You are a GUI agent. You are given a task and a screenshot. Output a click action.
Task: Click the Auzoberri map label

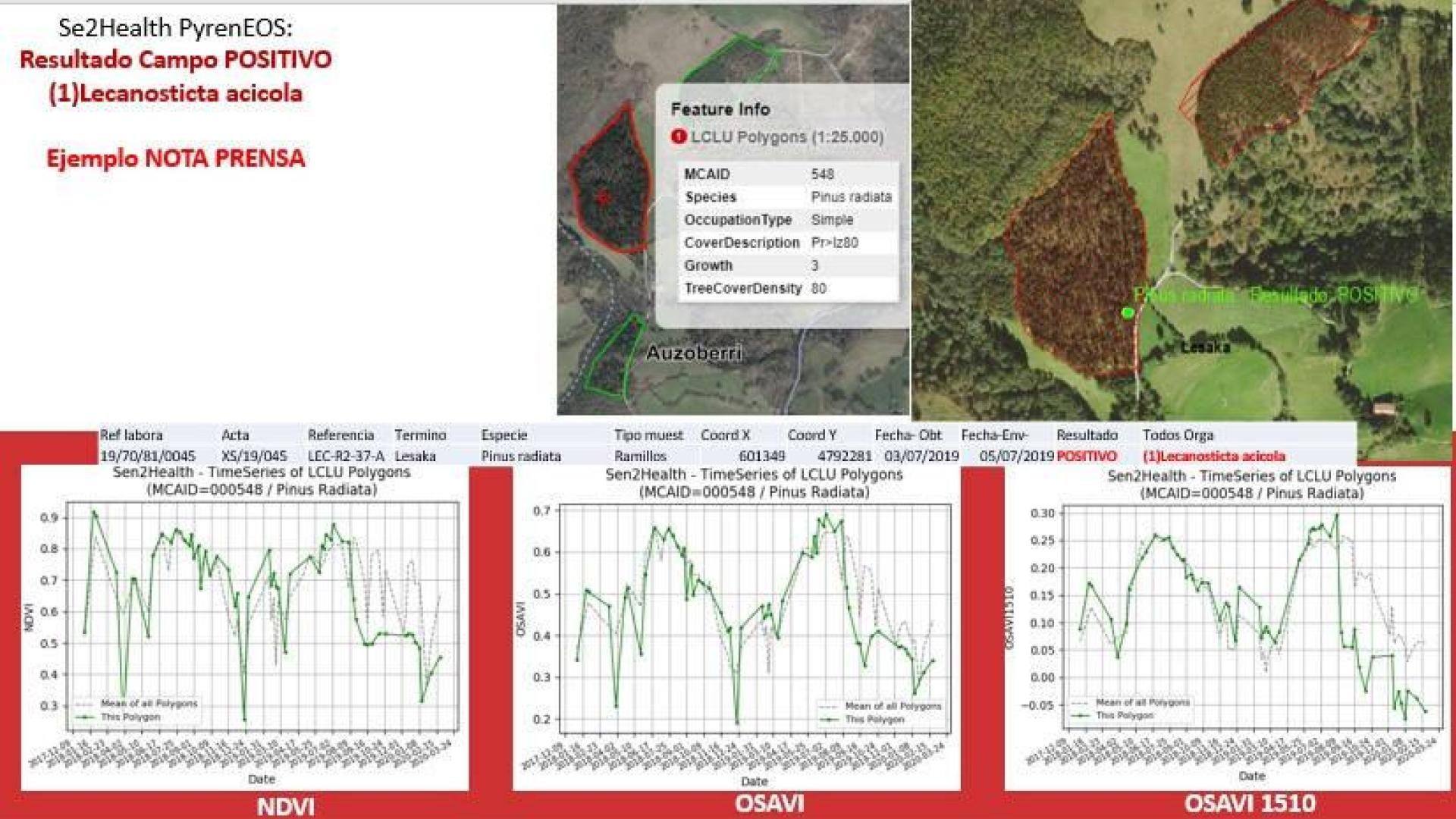point(694,353)
